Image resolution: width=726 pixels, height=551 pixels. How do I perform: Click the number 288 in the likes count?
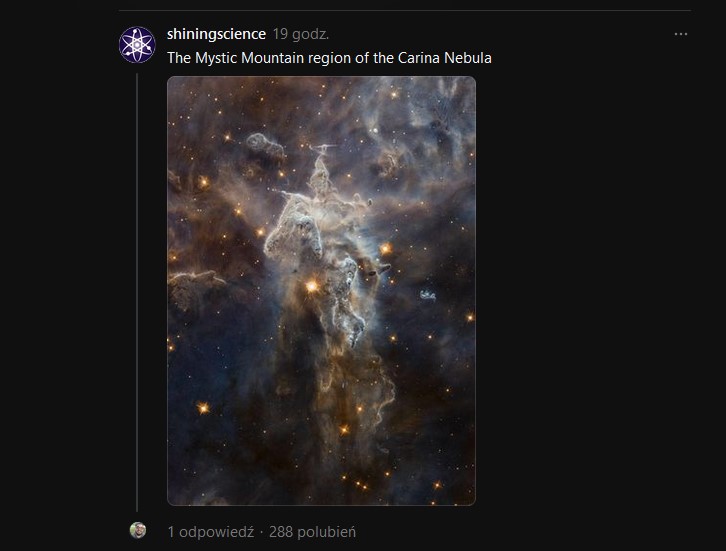click(x=281, y=531)
